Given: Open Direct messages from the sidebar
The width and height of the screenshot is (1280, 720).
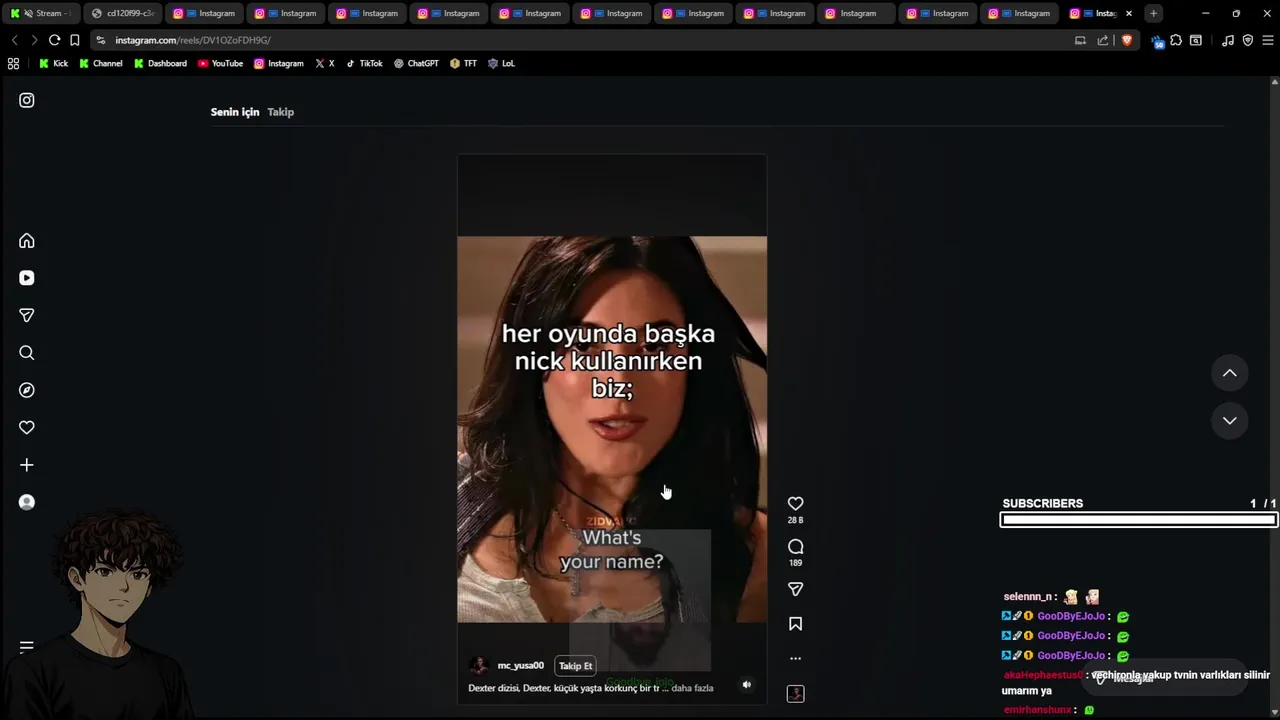Looking at the screenshot, I should [27, 315].
